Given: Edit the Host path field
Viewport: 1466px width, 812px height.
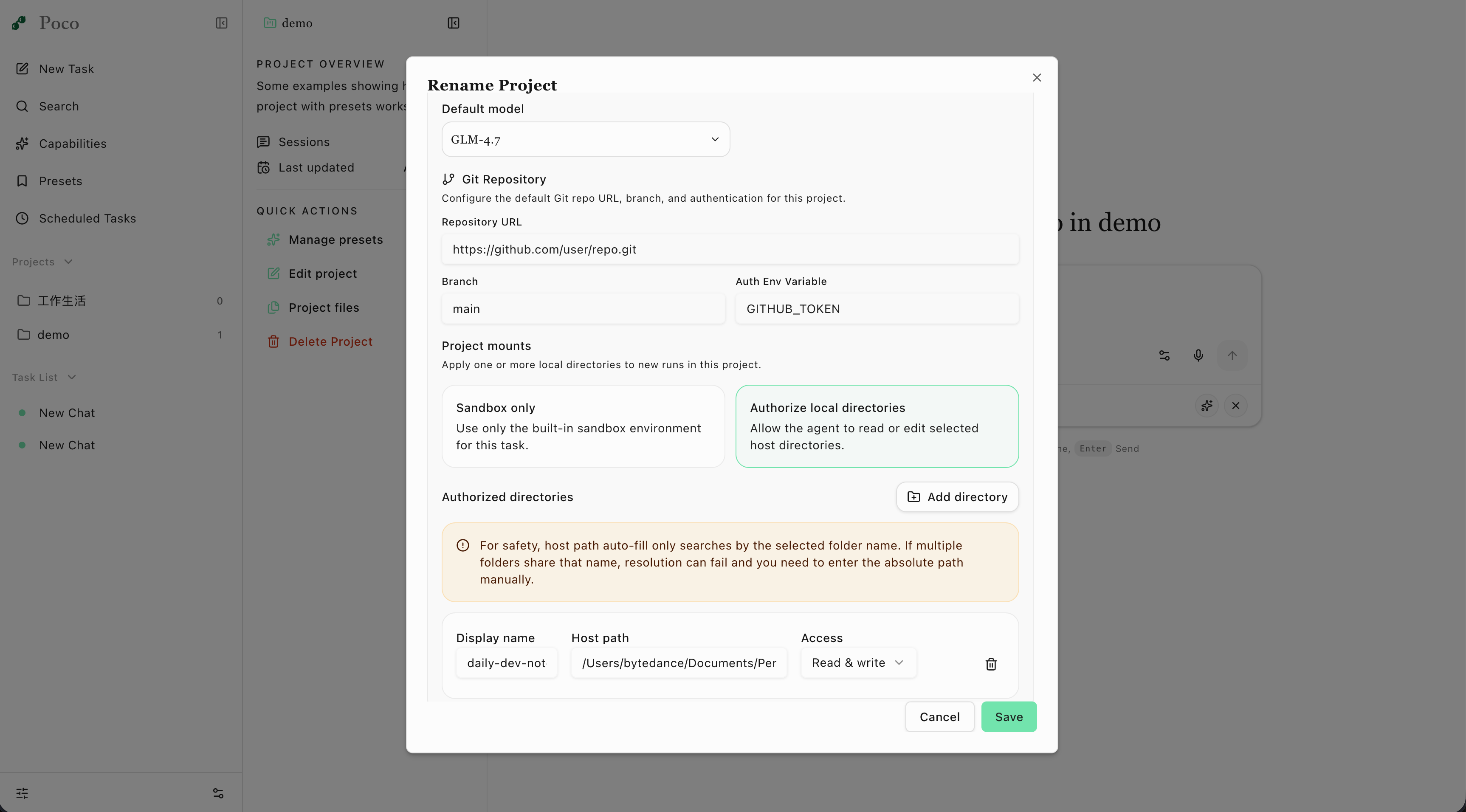Looking at the screenshot, I should 678,663.
